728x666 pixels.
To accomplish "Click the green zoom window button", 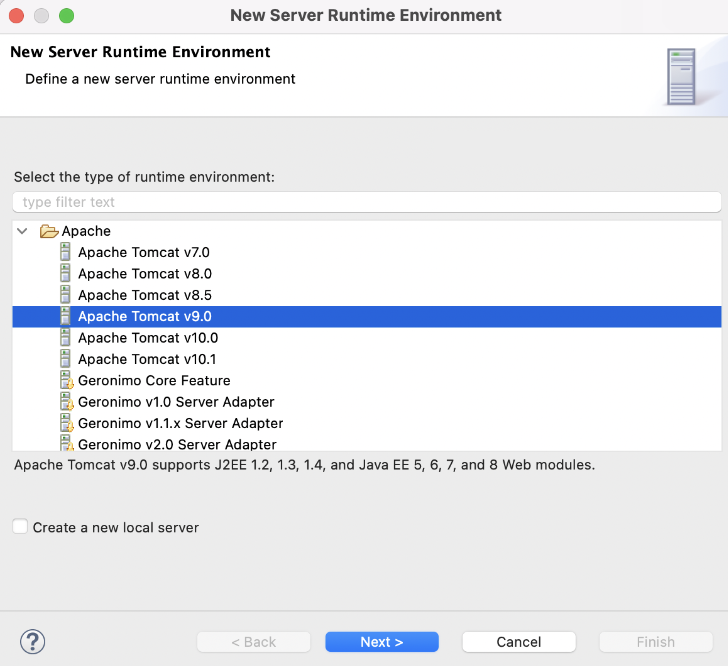I will coord(66,16).
